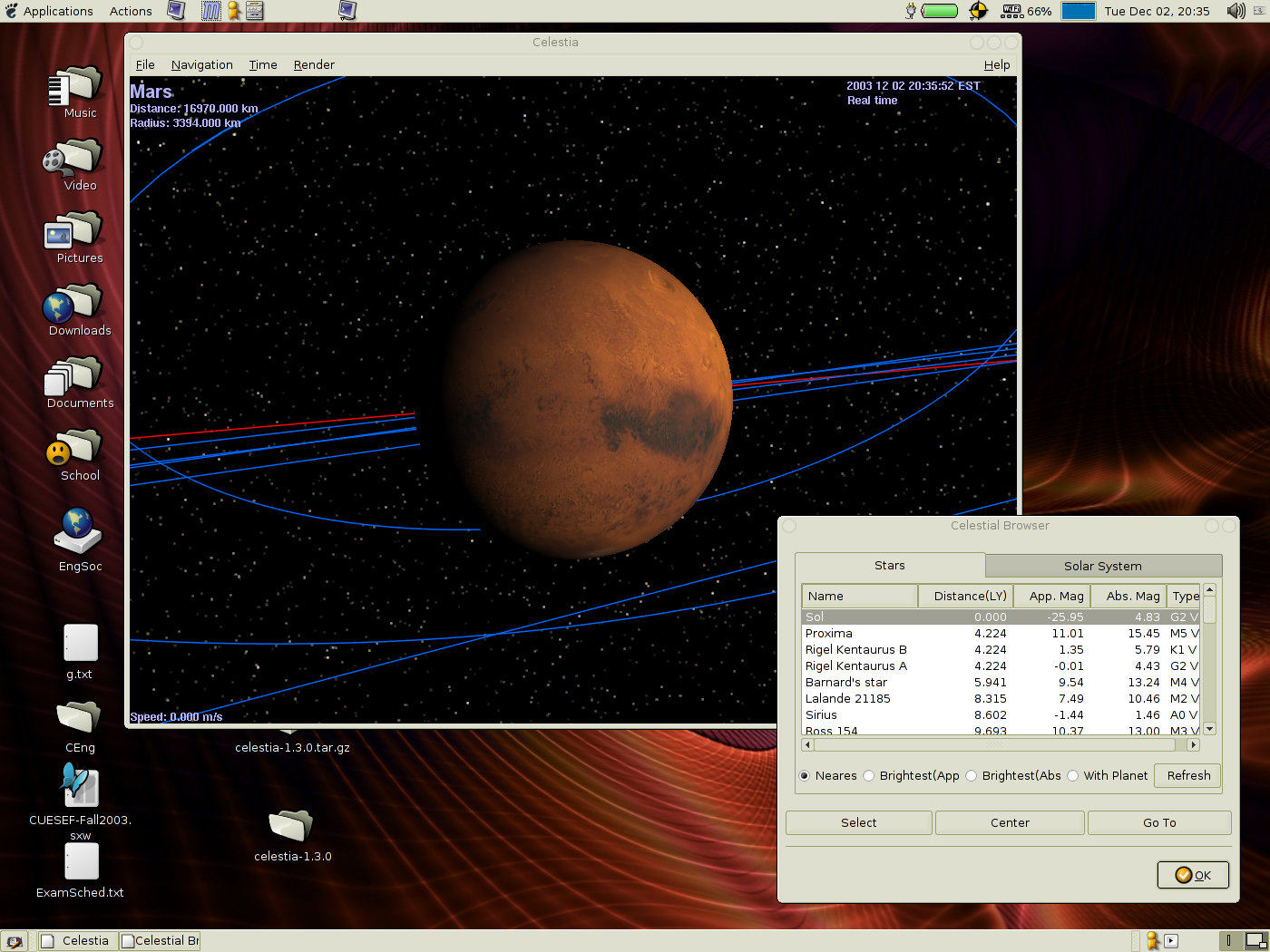Screen dimensions: 1270x952
Task: Click the star list scroll up arrow
Action: pos(1209,590)
